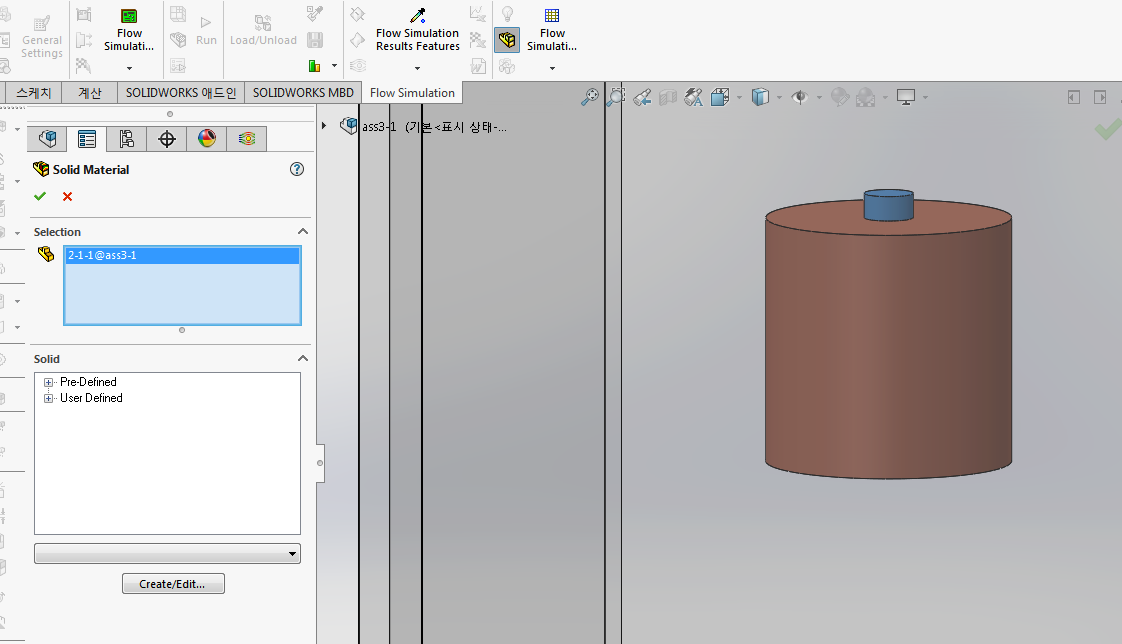The image size is (1122, 644).
Task: Click the Dynamic Annotation Views icon
Action: [693, 97]
